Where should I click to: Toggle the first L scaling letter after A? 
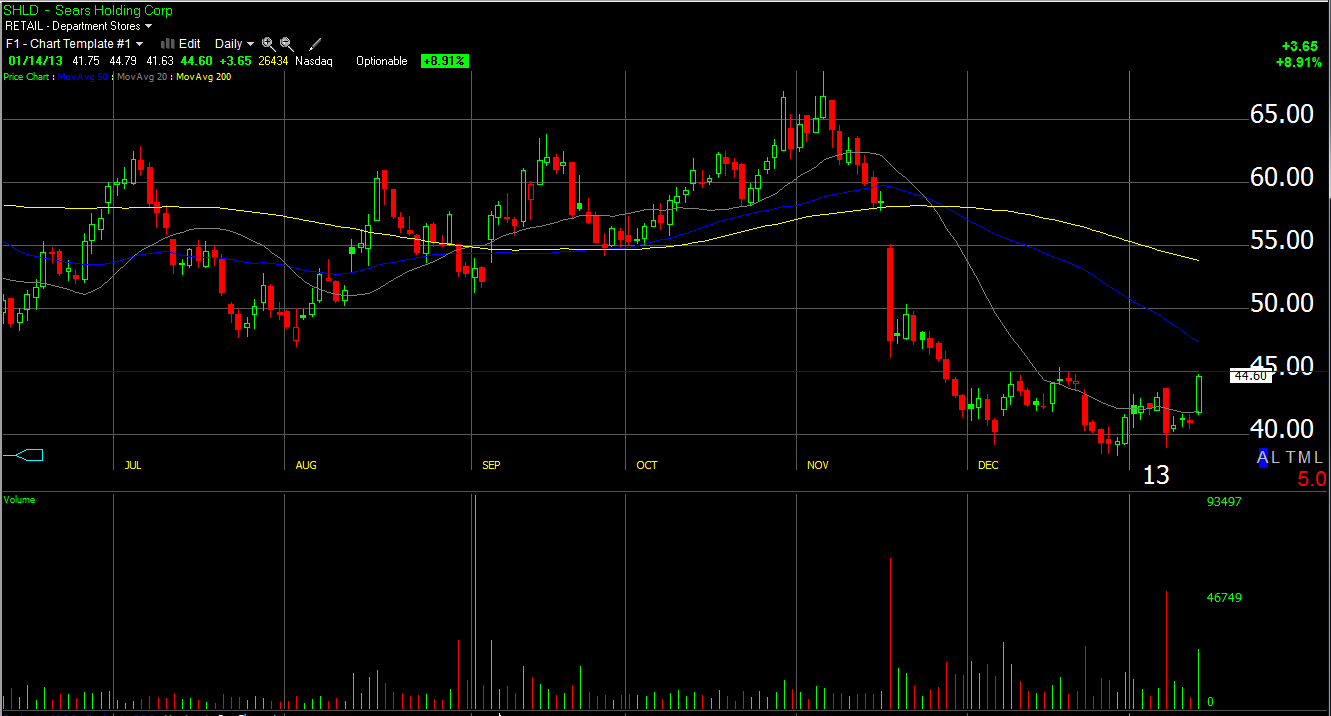(1276, 457)
